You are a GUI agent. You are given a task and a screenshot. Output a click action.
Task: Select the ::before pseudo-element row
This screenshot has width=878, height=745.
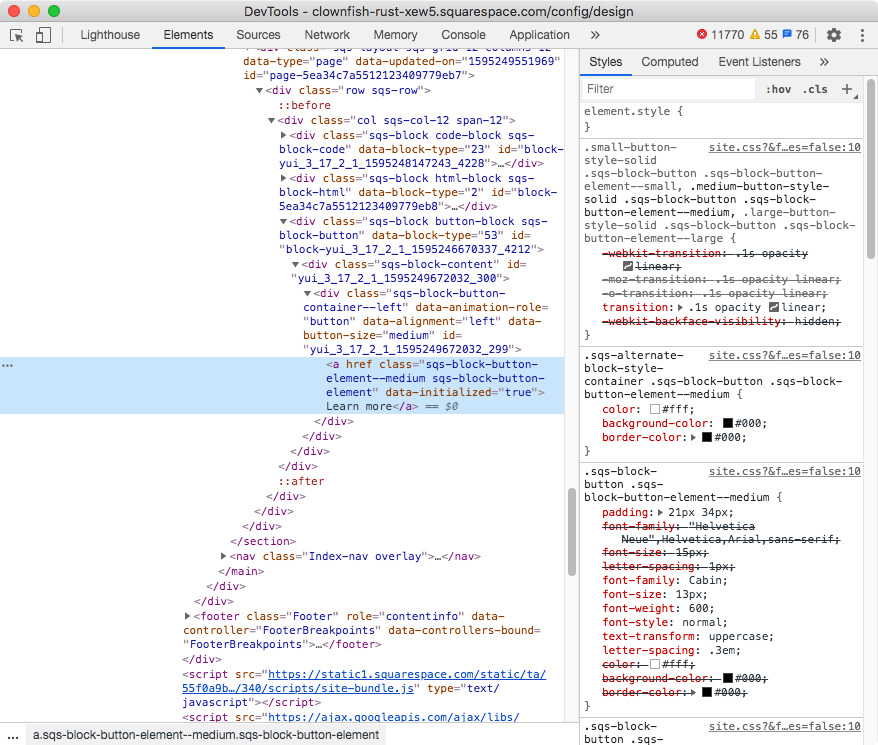(305, 105)
